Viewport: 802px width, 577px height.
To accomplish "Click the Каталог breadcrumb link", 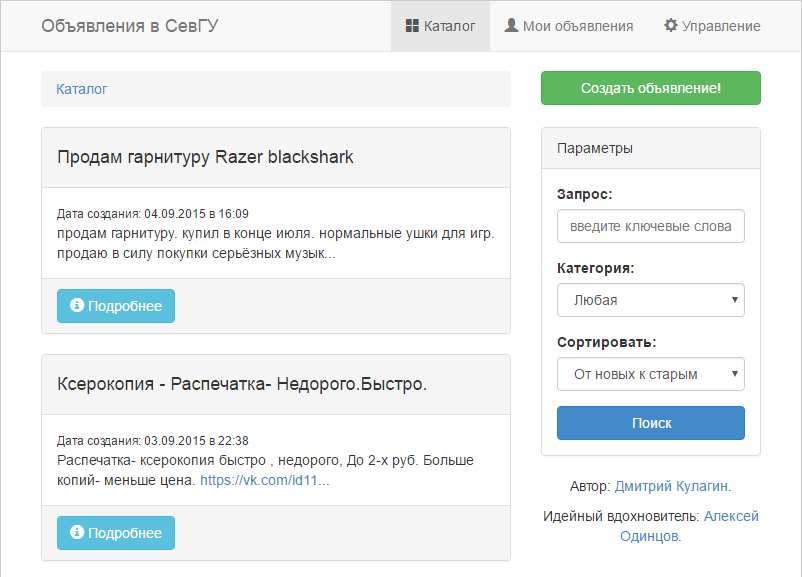I will coord(82,89).
